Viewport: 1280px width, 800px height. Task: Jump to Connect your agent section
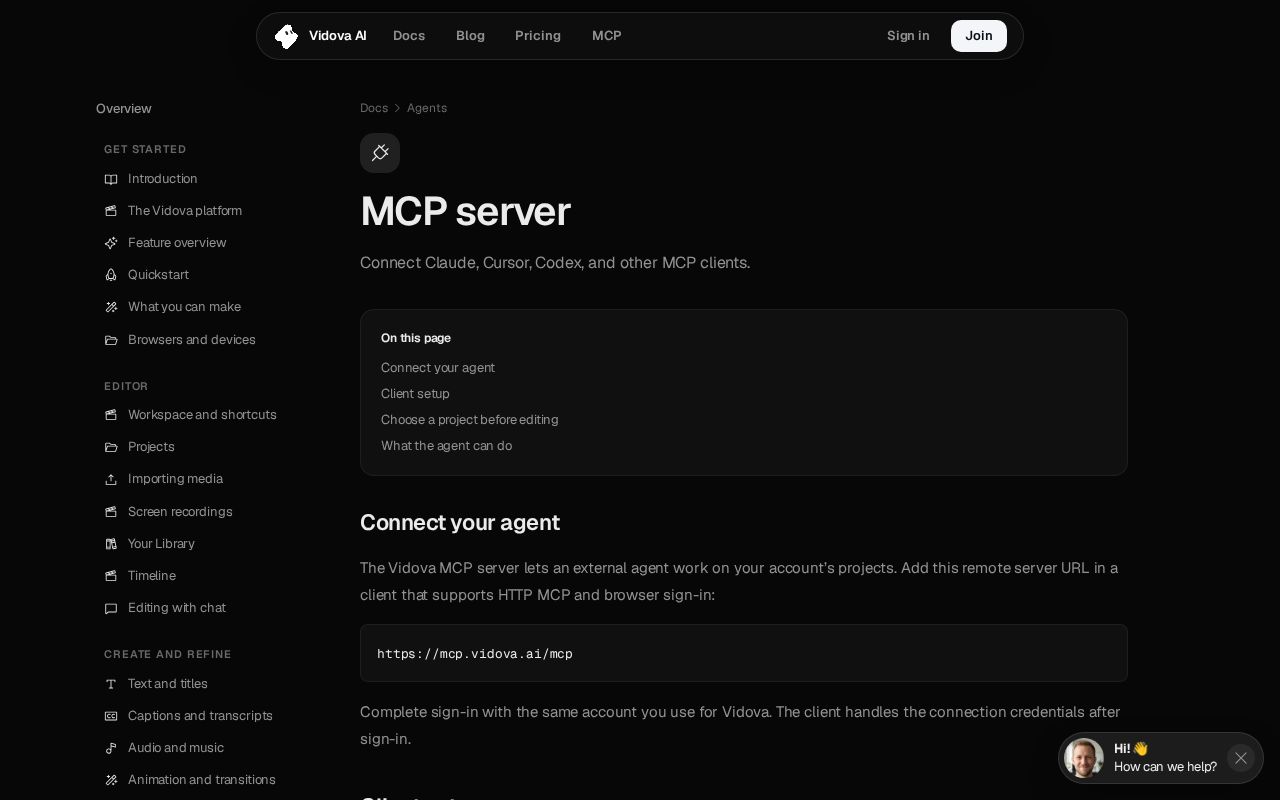pyautogui.click(x=438, y=368)
